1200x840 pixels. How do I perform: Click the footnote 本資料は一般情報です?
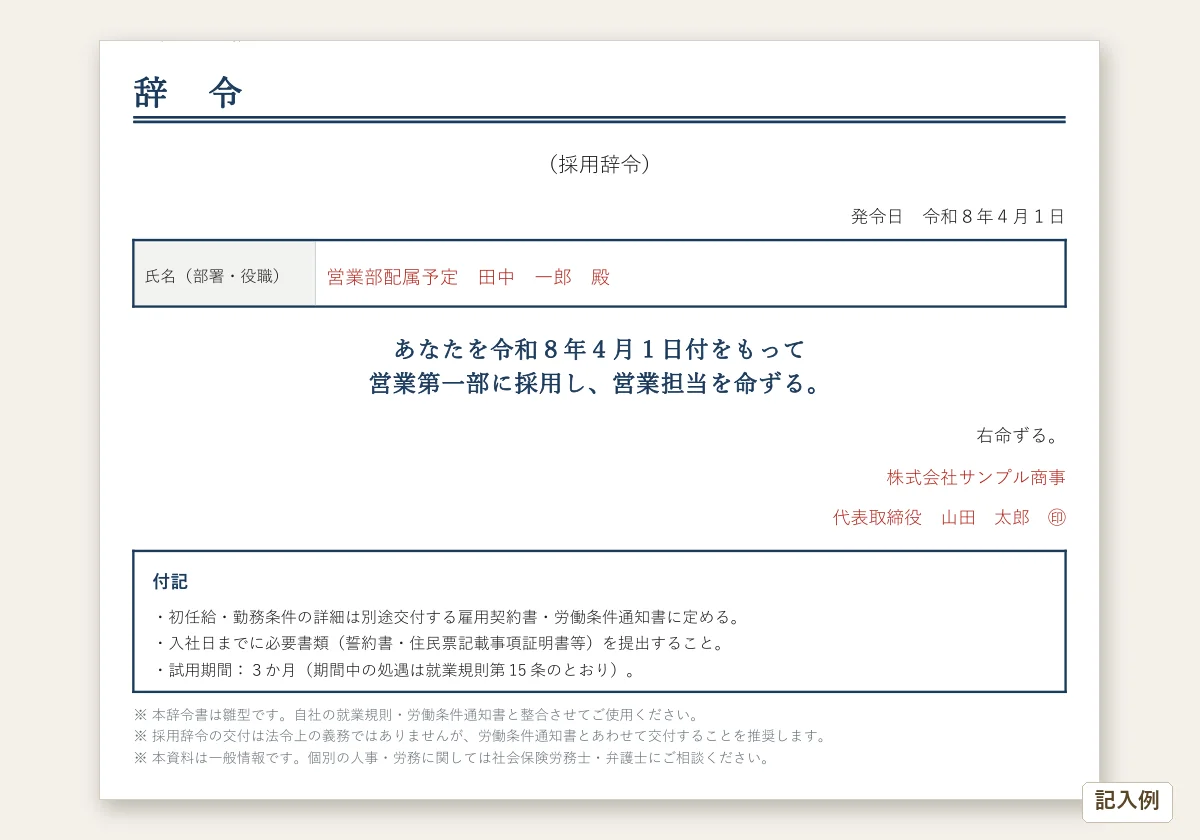click(452, 758)
